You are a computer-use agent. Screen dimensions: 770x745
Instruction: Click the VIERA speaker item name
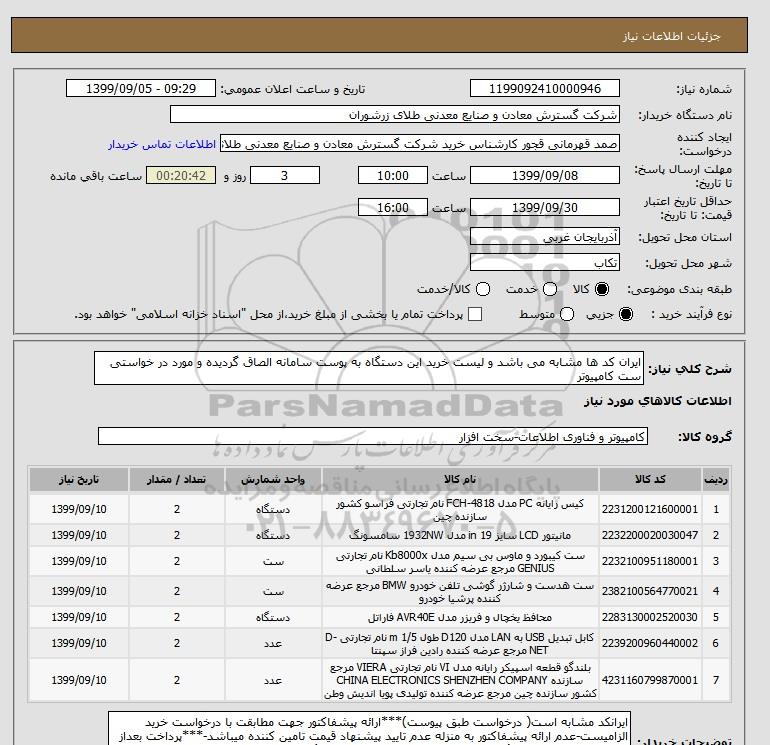click(x=460, y=681)
